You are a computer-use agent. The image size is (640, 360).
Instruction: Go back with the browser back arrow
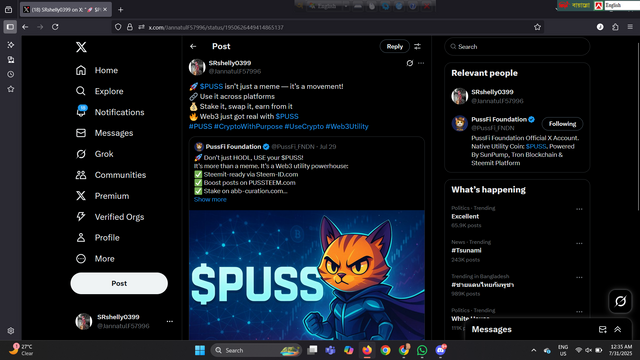point(25,27)
